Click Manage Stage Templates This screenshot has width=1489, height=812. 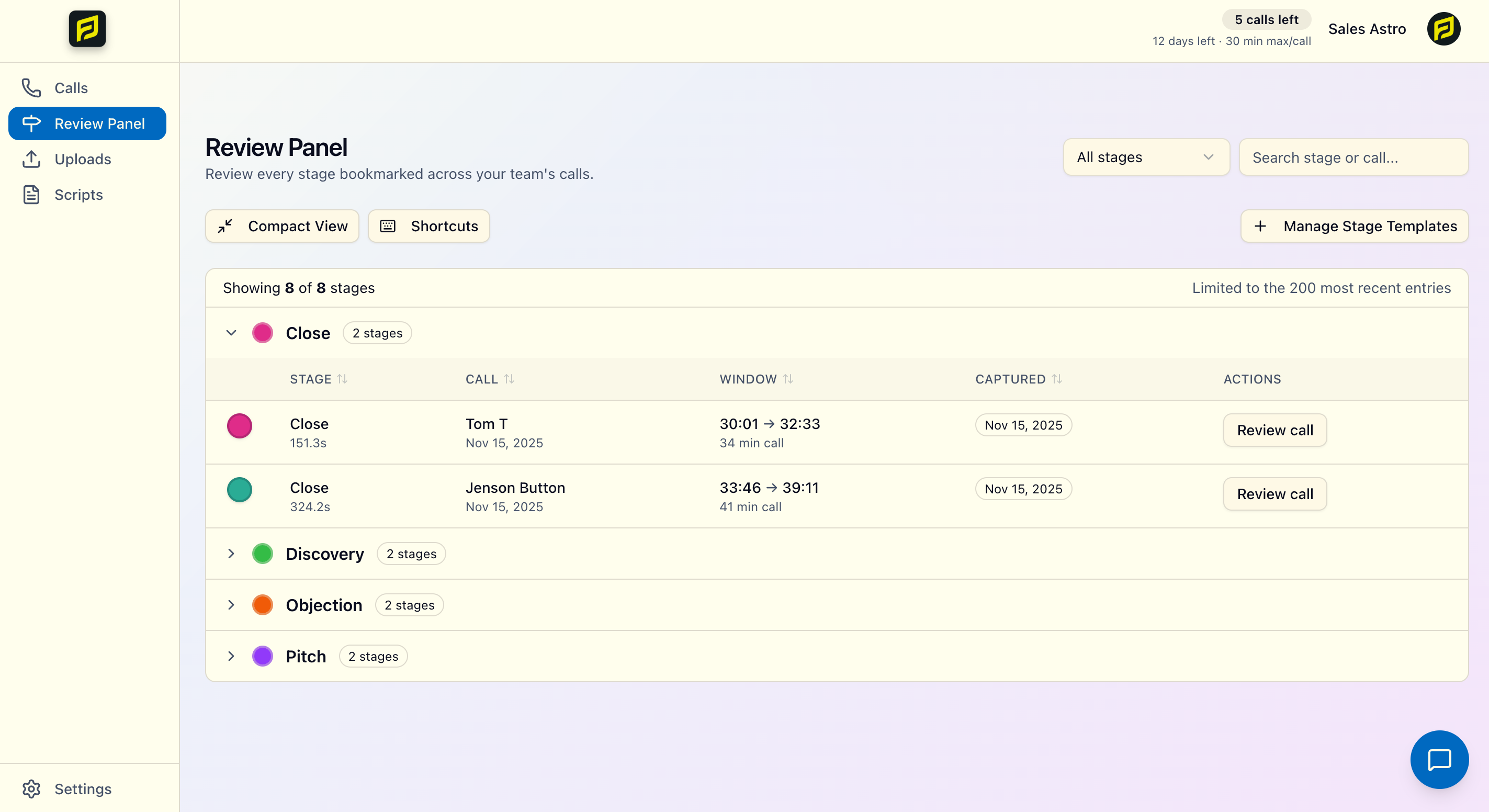1355,226
